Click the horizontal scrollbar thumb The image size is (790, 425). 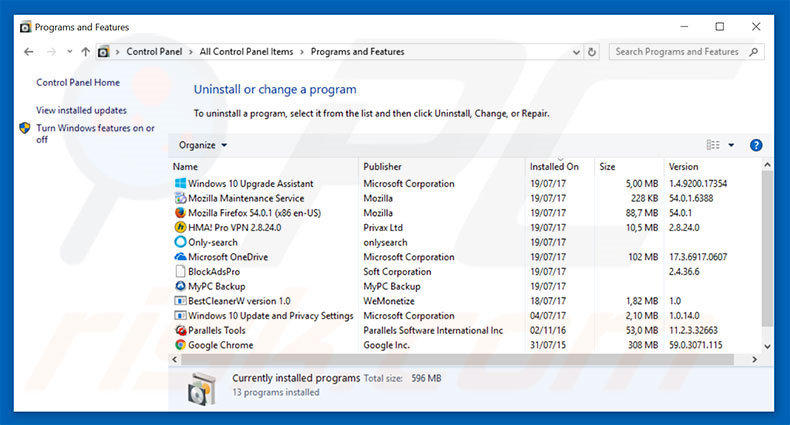(x=457, y=360)
